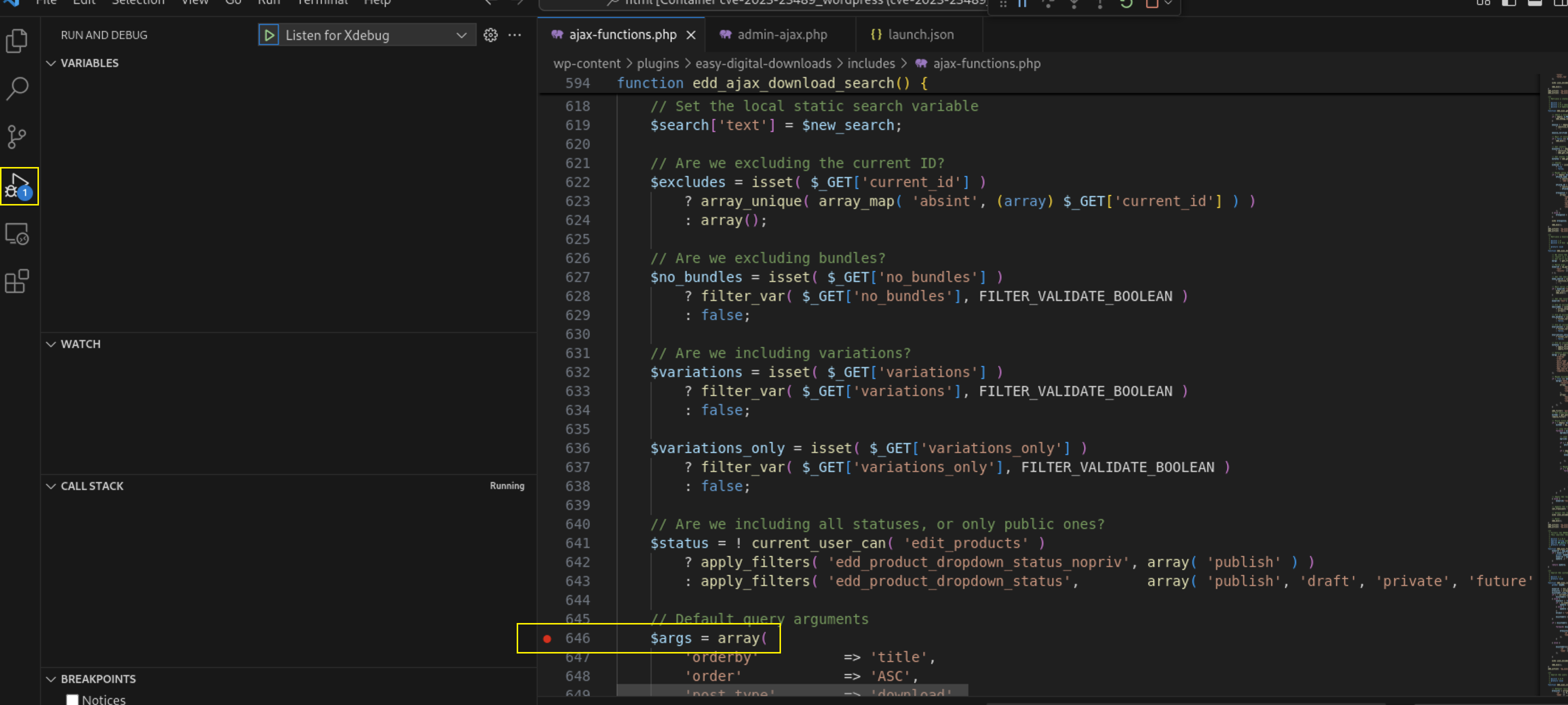Click line number 641 in the gutter
1568x705 pixels.
coord(578,543)
